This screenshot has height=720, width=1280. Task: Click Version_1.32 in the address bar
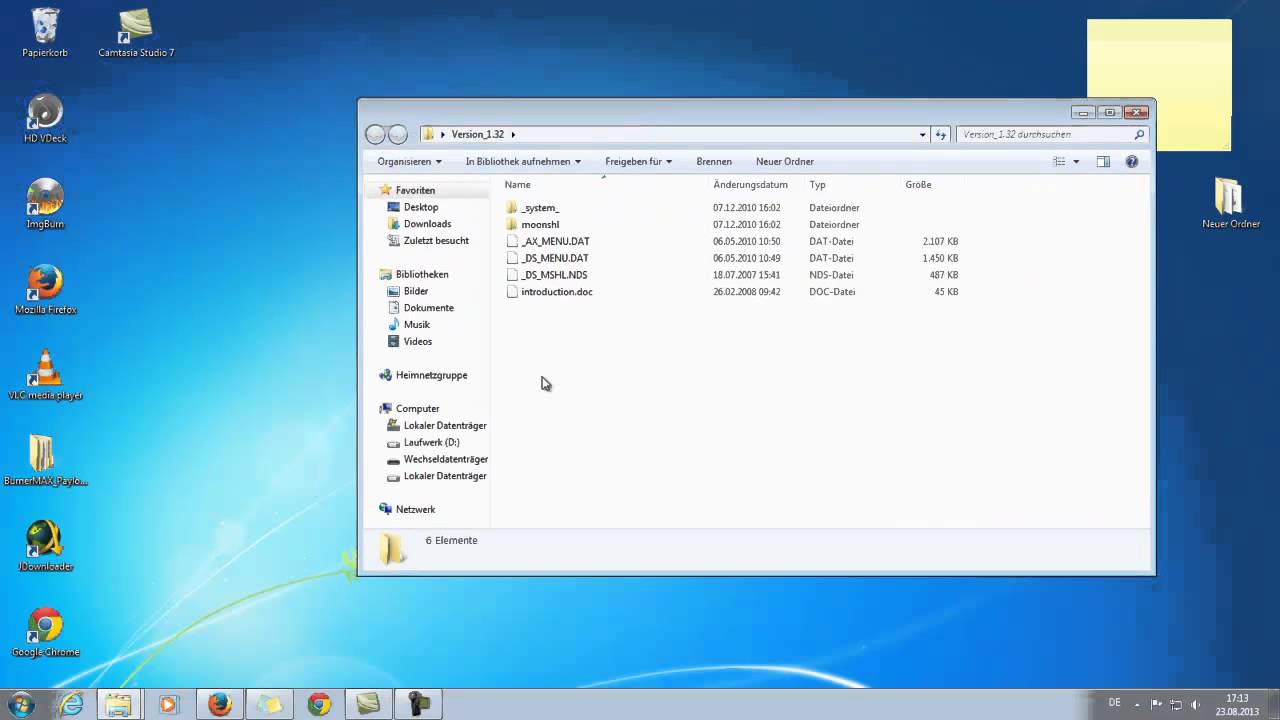(x=478, y=134)
